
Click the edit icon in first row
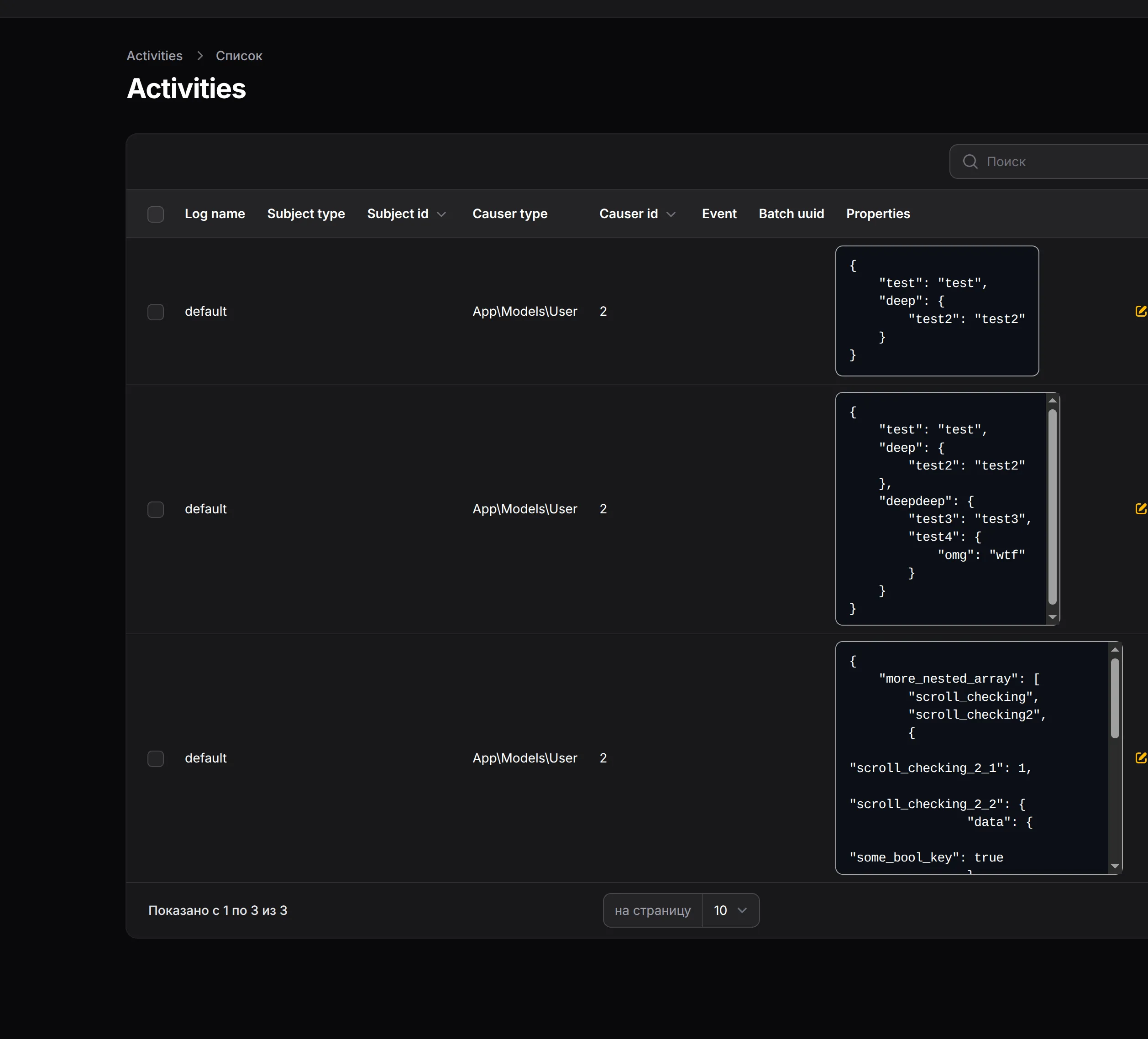coord(1140,311)
